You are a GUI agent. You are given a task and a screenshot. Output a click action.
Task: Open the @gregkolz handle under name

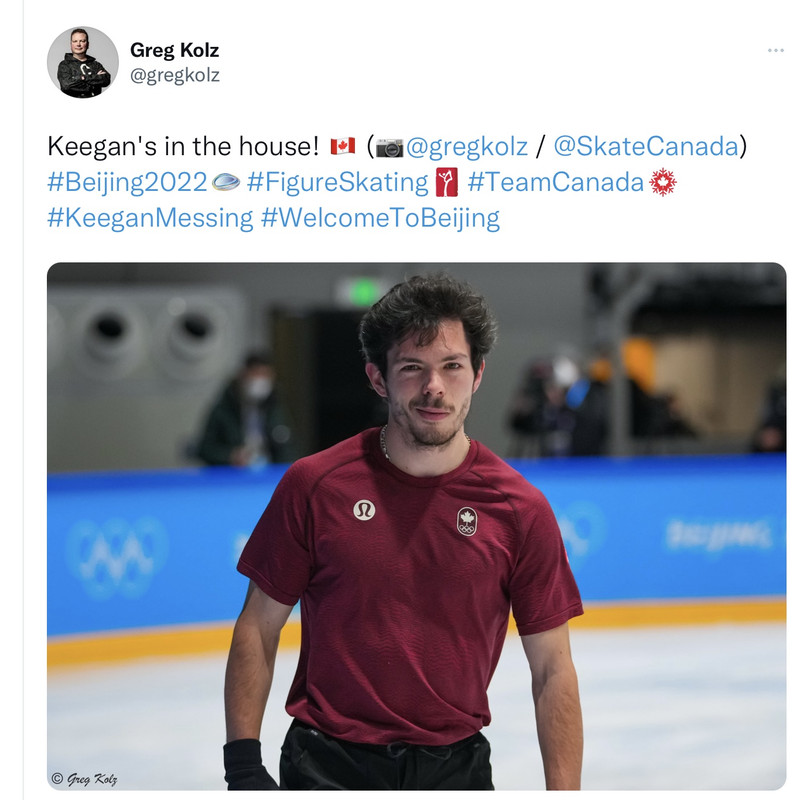click(x=175, y=75)
